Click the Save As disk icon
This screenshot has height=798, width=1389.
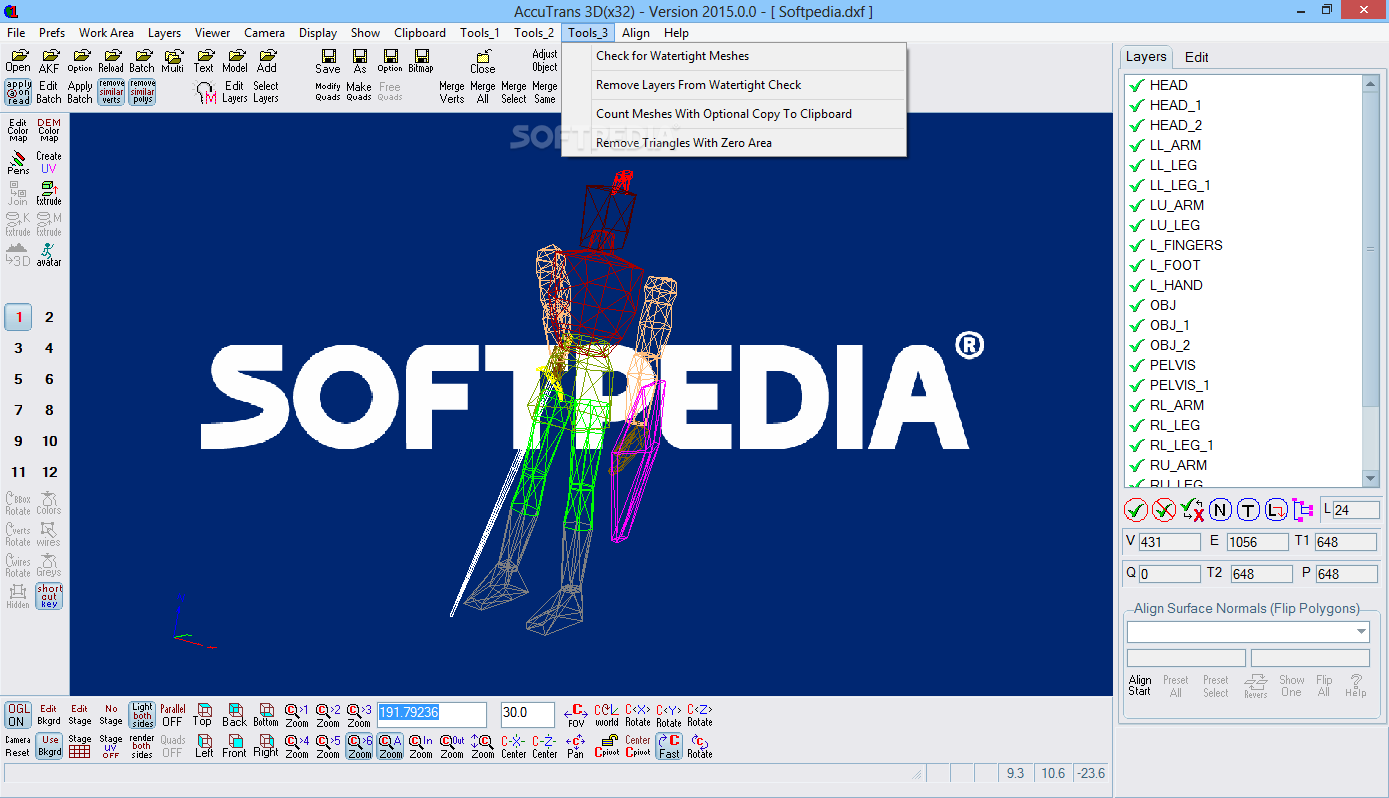click(359, 61)
